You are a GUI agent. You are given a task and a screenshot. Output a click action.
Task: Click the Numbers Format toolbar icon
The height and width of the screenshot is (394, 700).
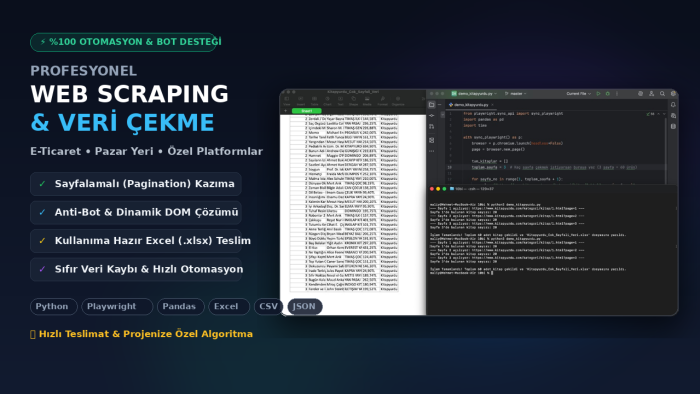point(383,101)
